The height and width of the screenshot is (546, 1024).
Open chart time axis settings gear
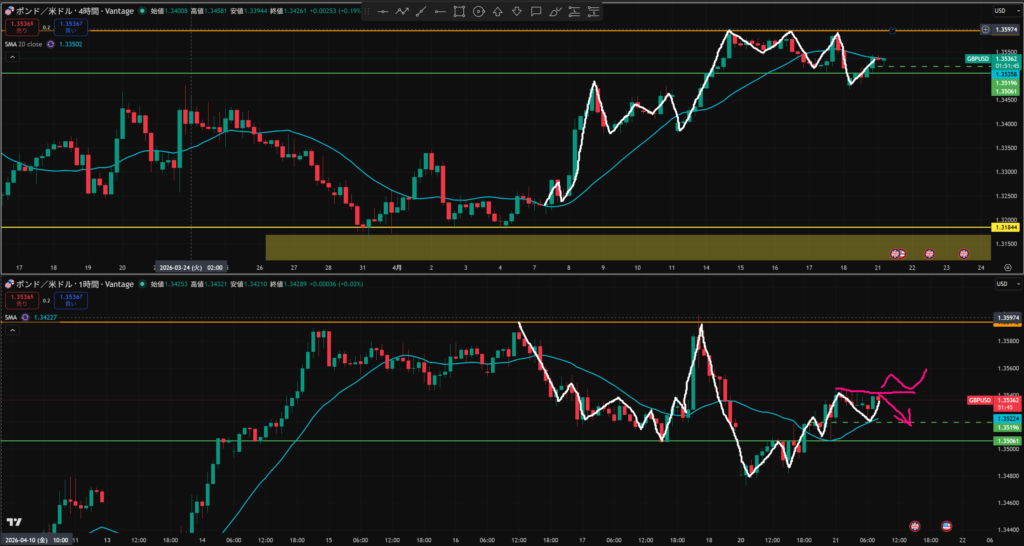1007,268
